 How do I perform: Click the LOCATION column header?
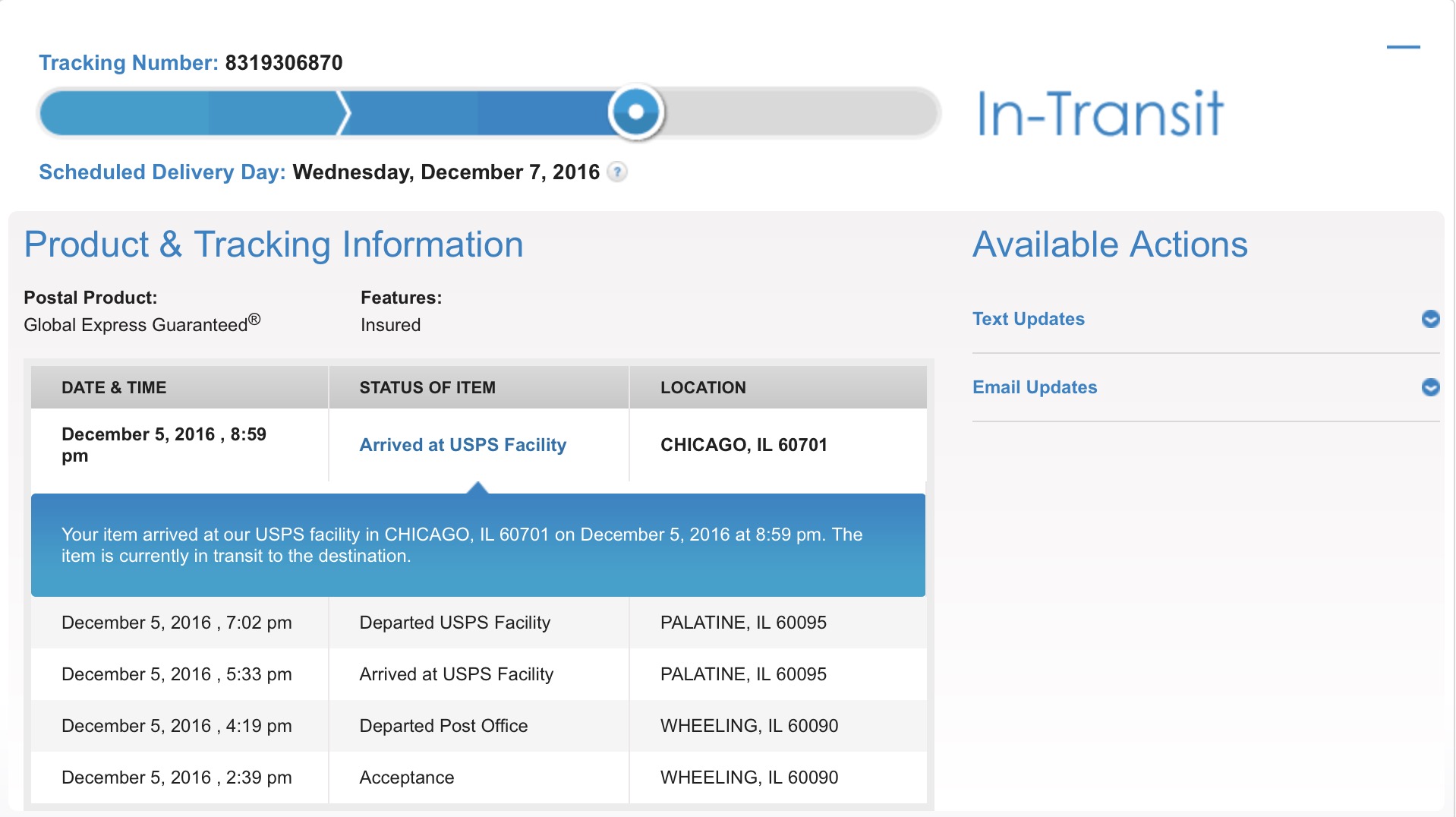tap(703, 387)
